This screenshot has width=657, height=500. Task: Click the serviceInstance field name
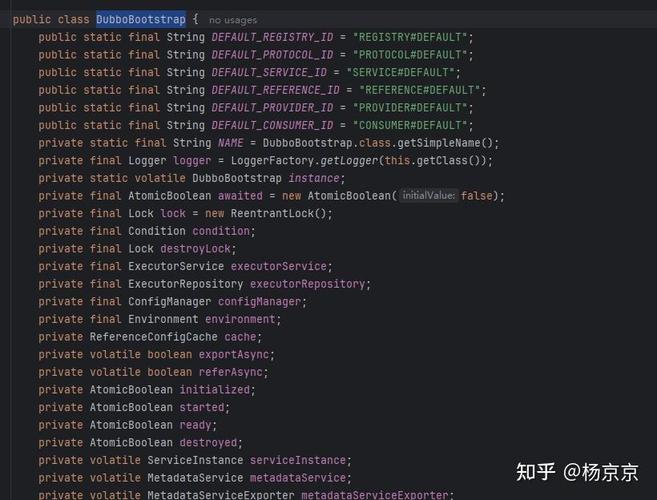[x=298, y=460]
